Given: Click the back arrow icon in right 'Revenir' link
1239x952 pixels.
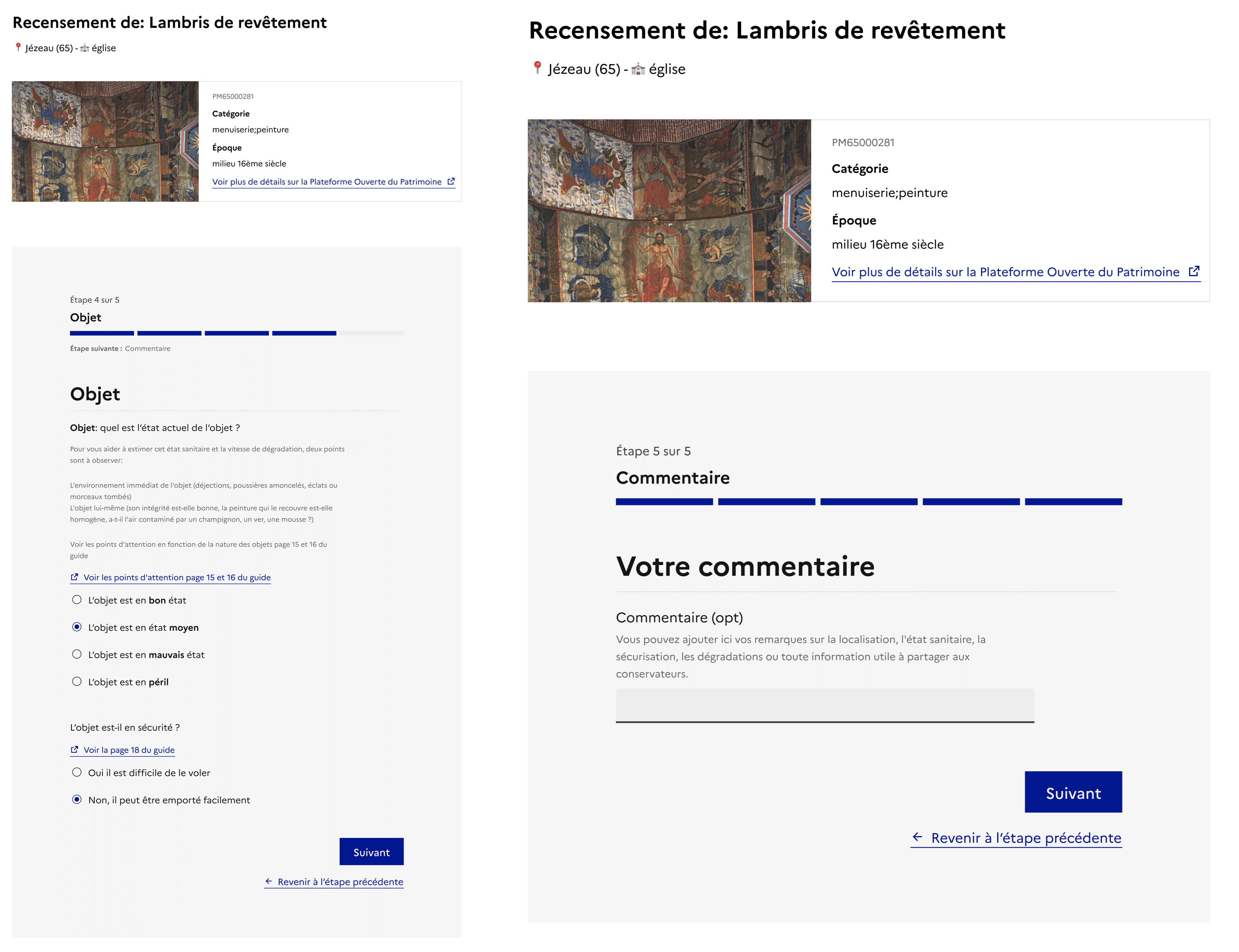Looking at the screenshot, I should (x=917, y=837).
